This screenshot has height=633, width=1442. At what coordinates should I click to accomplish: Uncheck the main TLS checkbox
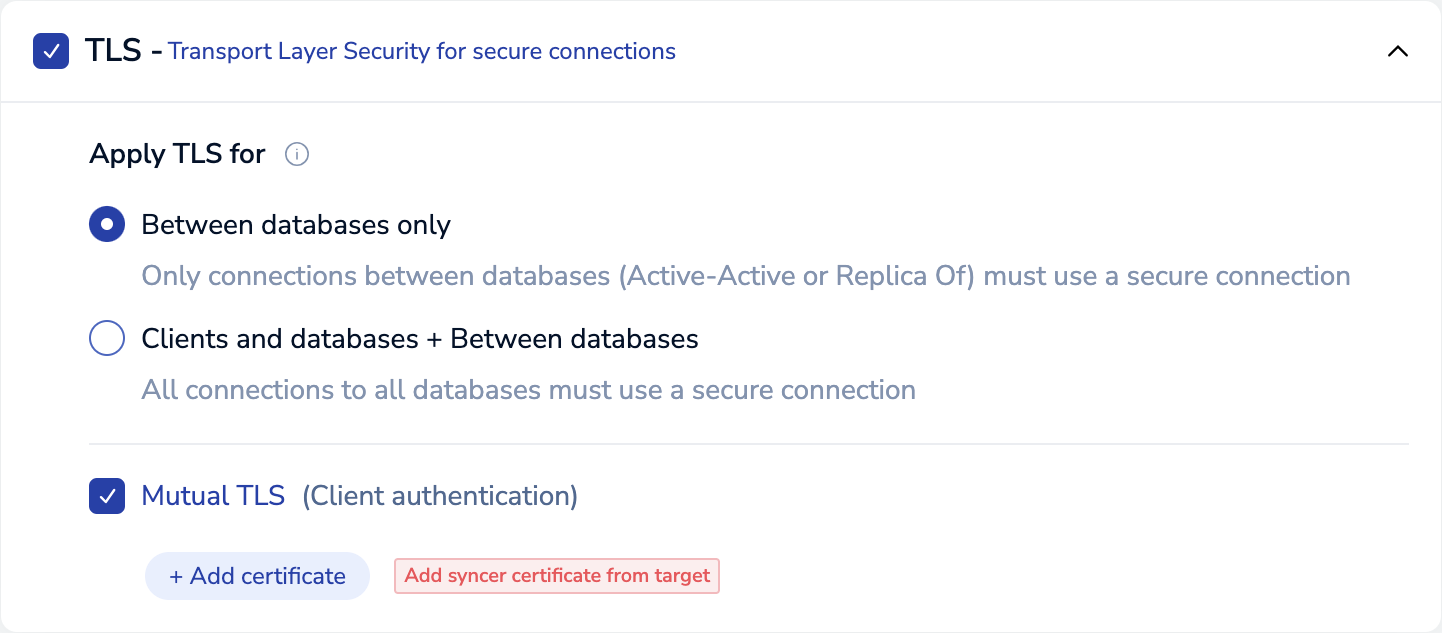click(51, 52)
